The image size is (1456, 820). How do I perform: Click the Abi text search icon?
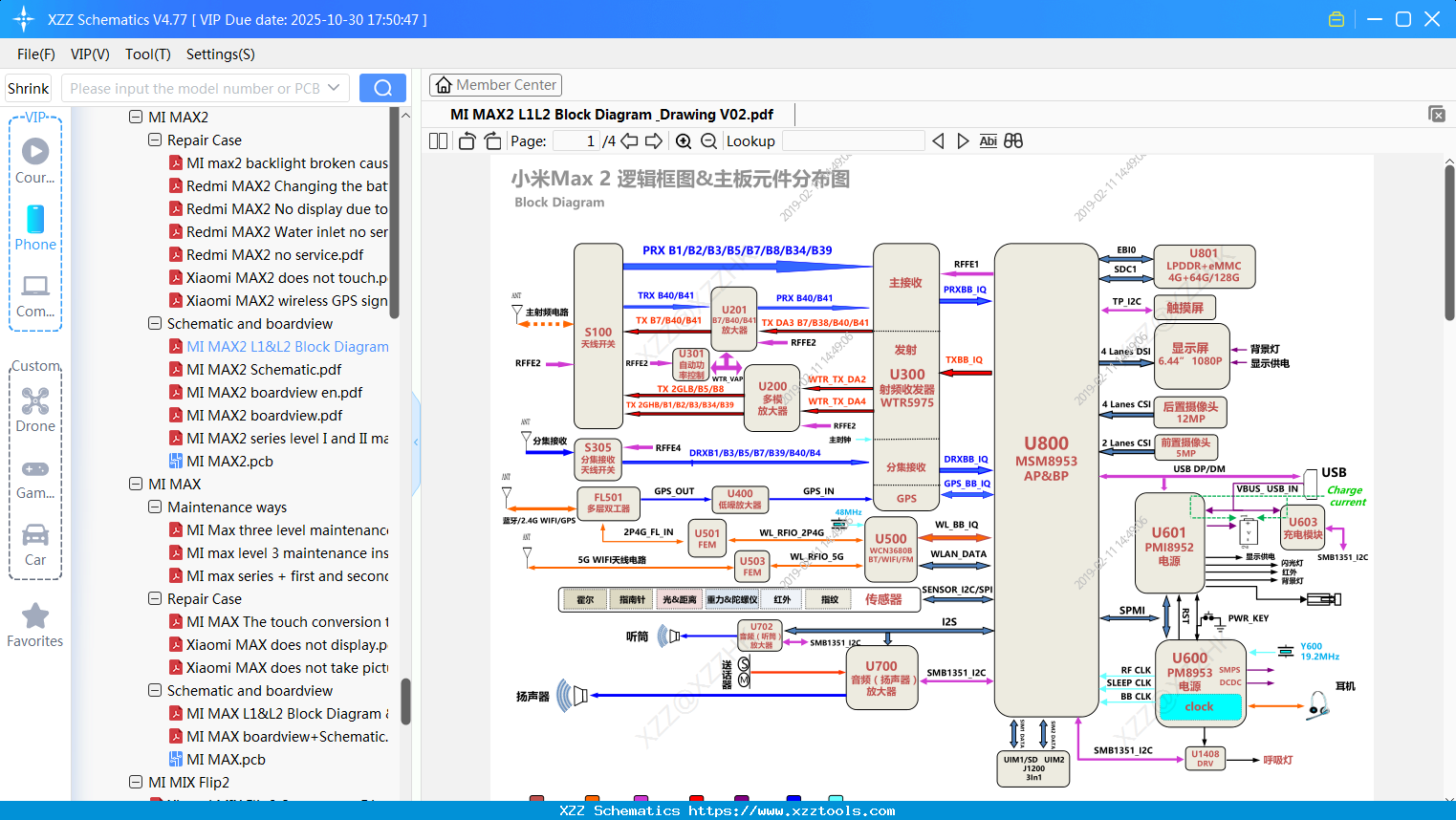[988, 140]
